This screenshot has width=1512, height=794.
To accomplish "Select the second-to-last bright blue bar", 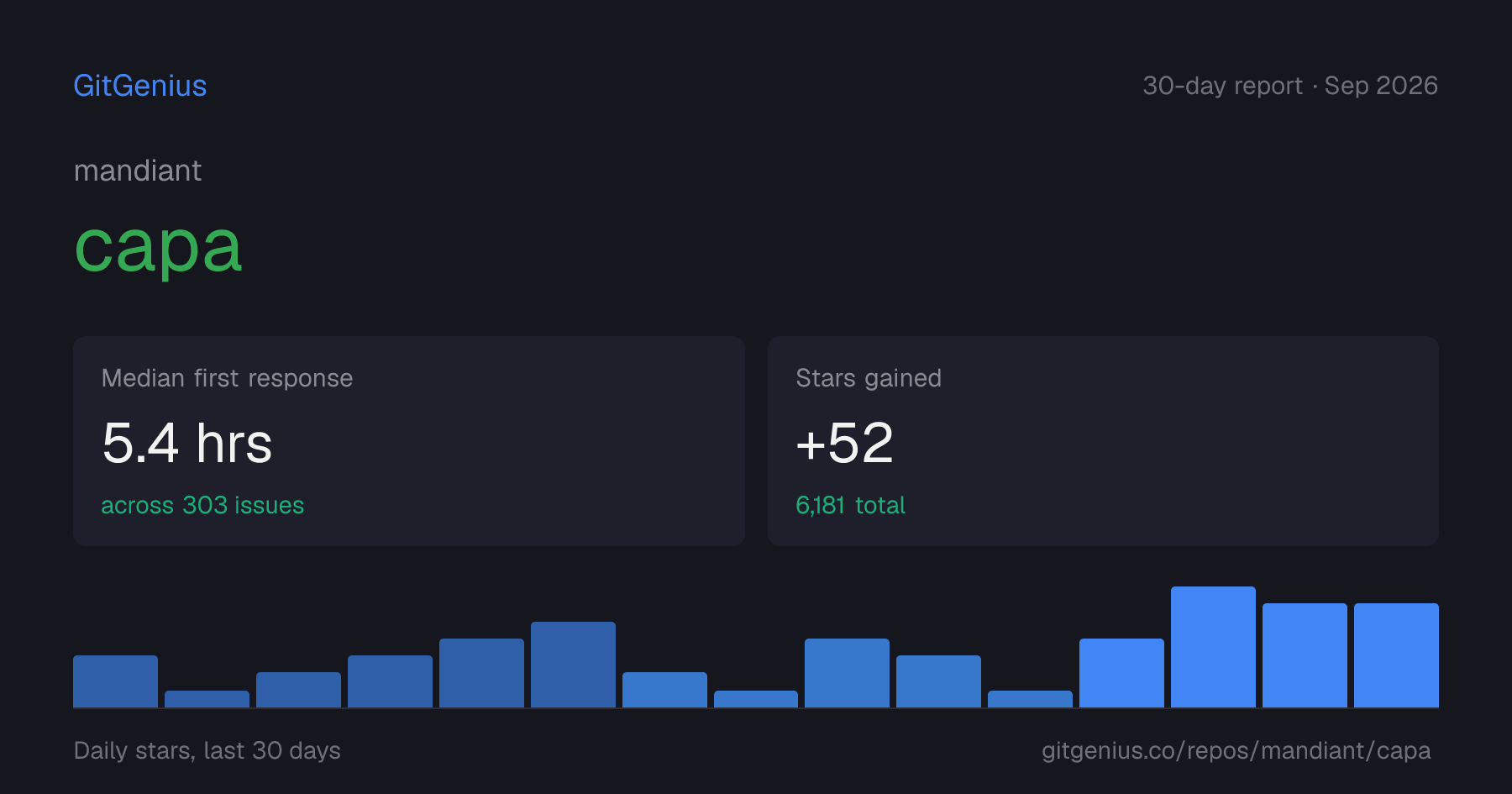I will point(1305,655).
